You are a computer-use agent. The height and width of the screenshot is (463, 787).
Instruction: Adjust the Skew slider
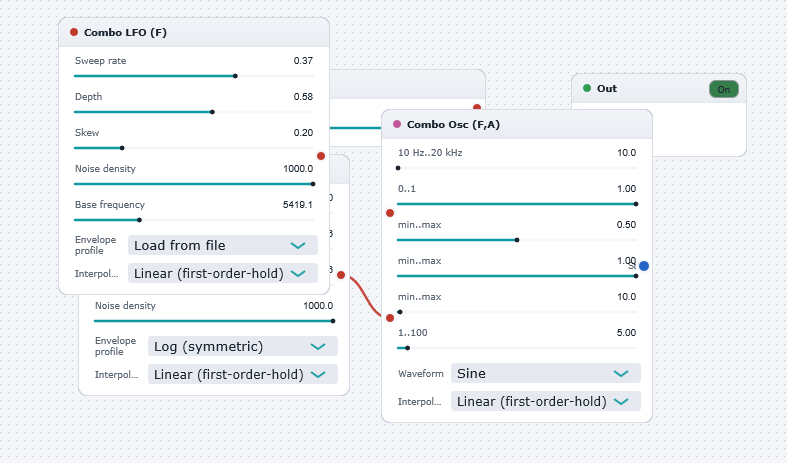194,148
